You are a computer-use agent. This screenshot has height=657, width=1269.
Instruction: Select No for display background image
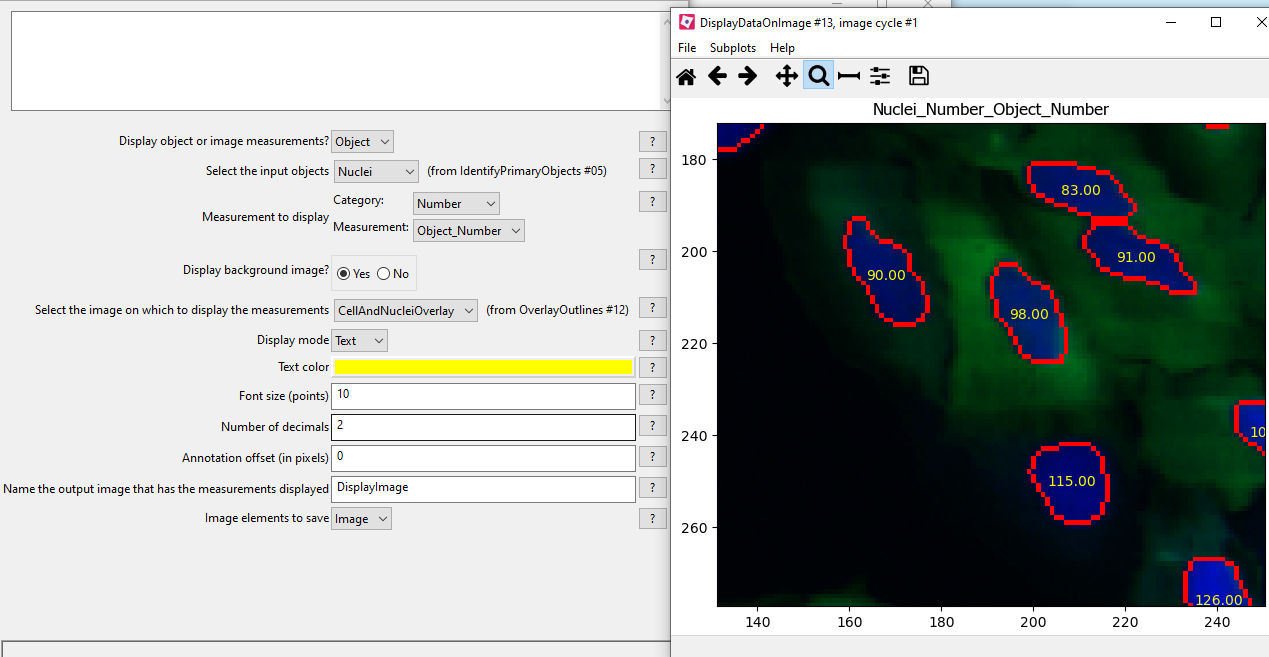(x=386, y=273)
